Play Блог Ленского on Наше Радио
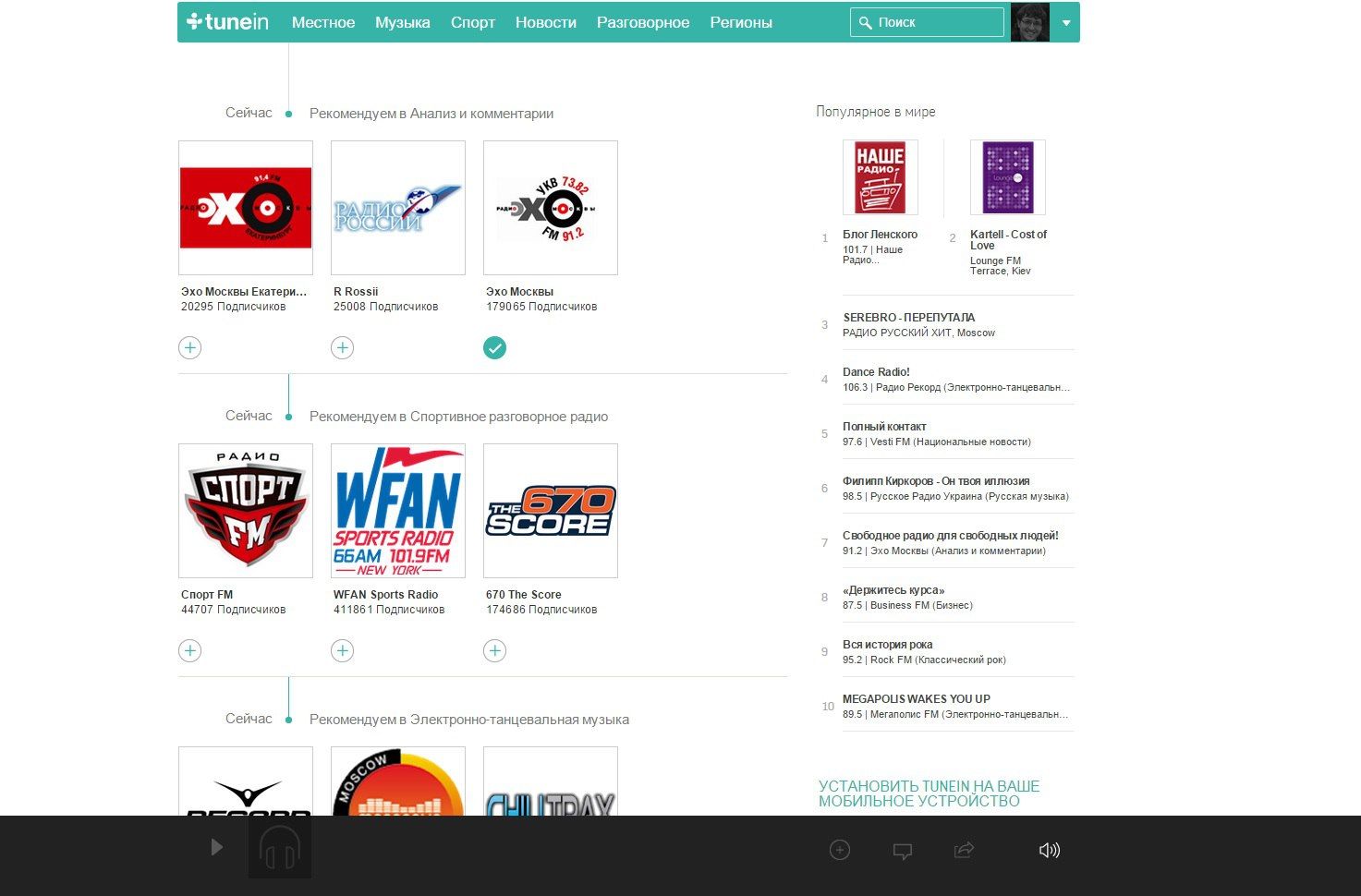Image resolution: width=1361 pixels, height=896 pixels. point(881,235)
